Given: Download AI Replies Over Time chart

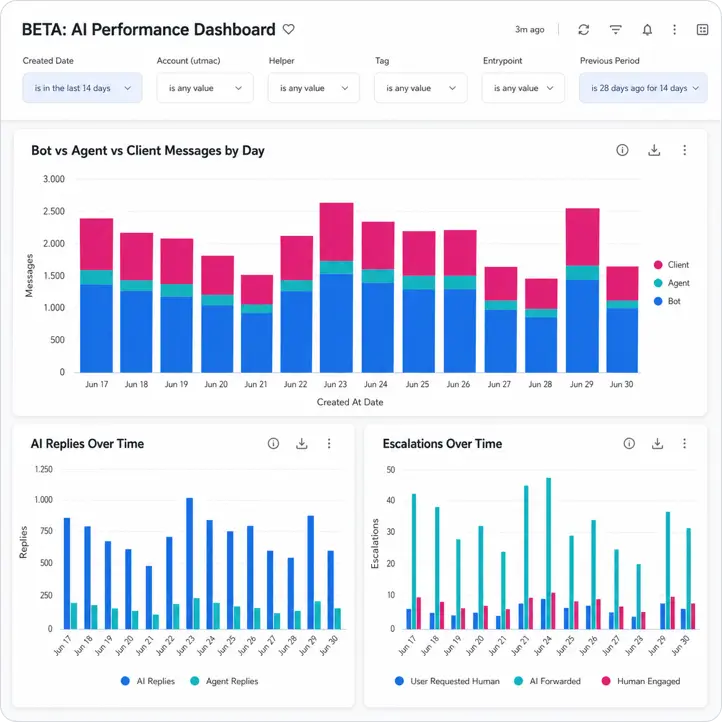Looking at the screenshot, I should tap(302, 443).
